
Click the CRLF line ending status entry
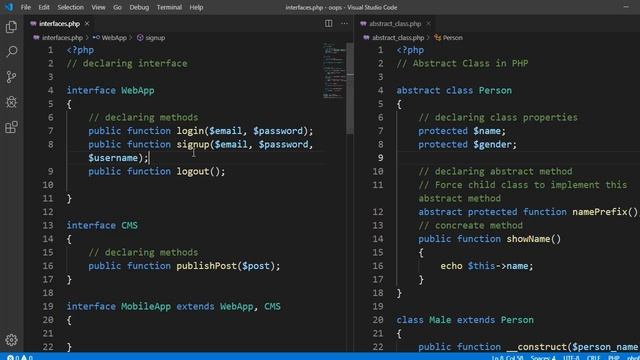pyautogui.click(x=594, y=358)
